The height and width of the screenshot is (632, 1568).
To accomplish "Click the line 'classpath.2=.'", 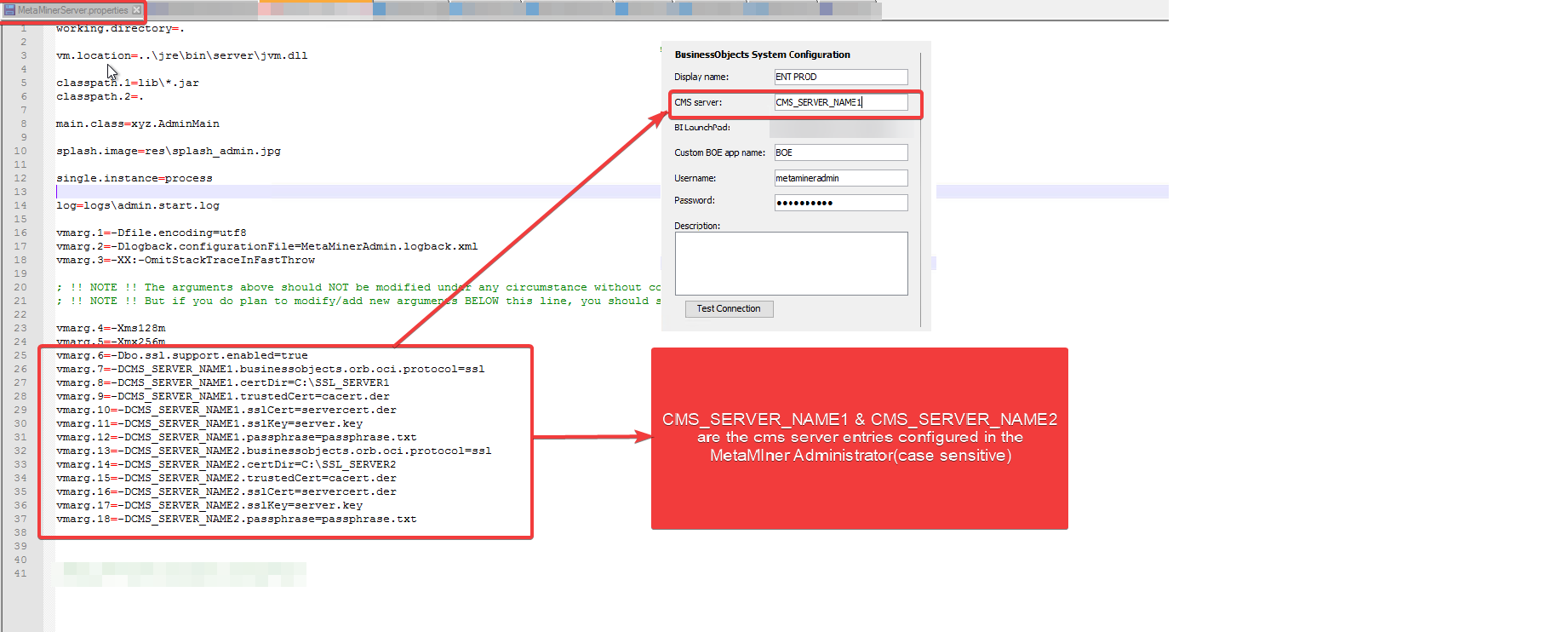I will pyautogui.click(x=100, y=97).
